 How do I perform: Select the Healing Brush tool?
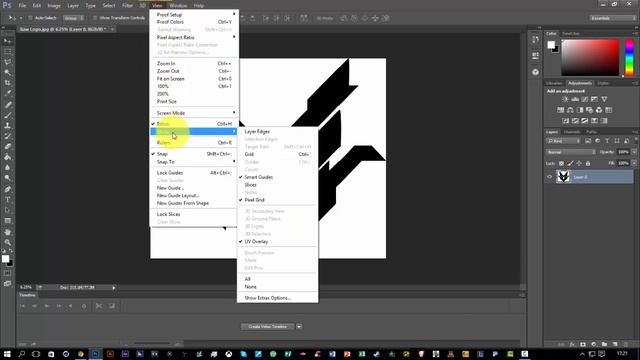tap(8, 104)
